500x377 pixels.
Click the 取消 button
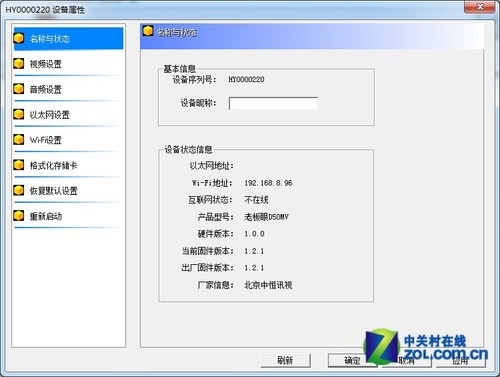[406, 360]
